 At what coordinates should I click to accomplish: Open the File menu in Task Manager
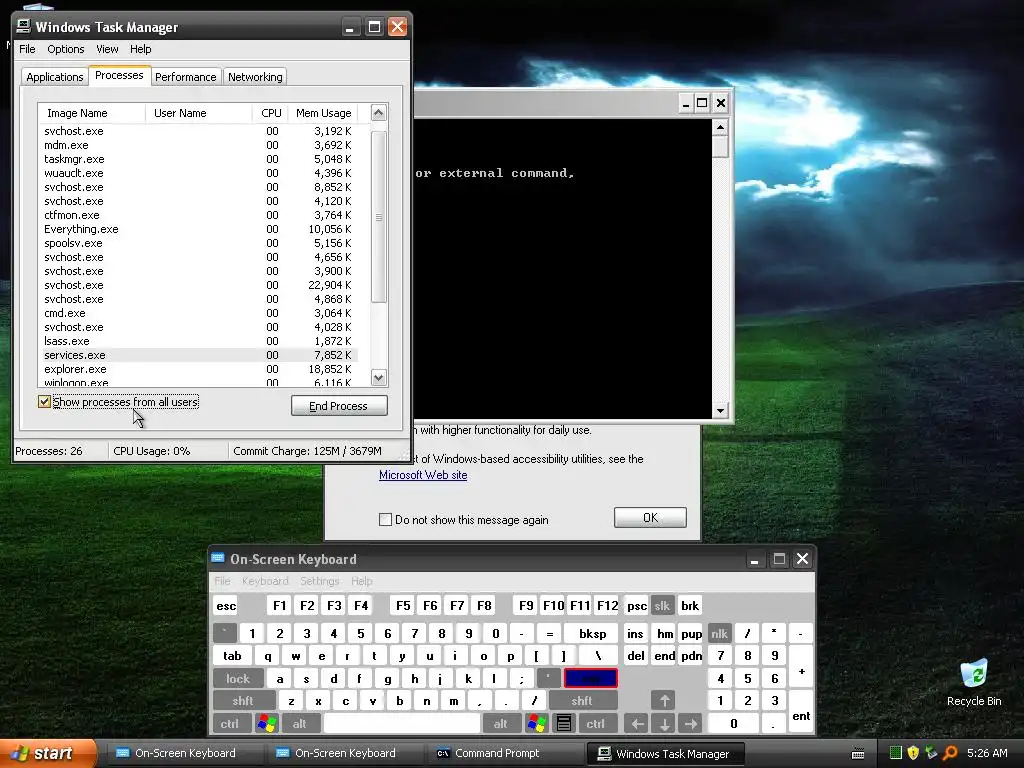coord(27,49)
